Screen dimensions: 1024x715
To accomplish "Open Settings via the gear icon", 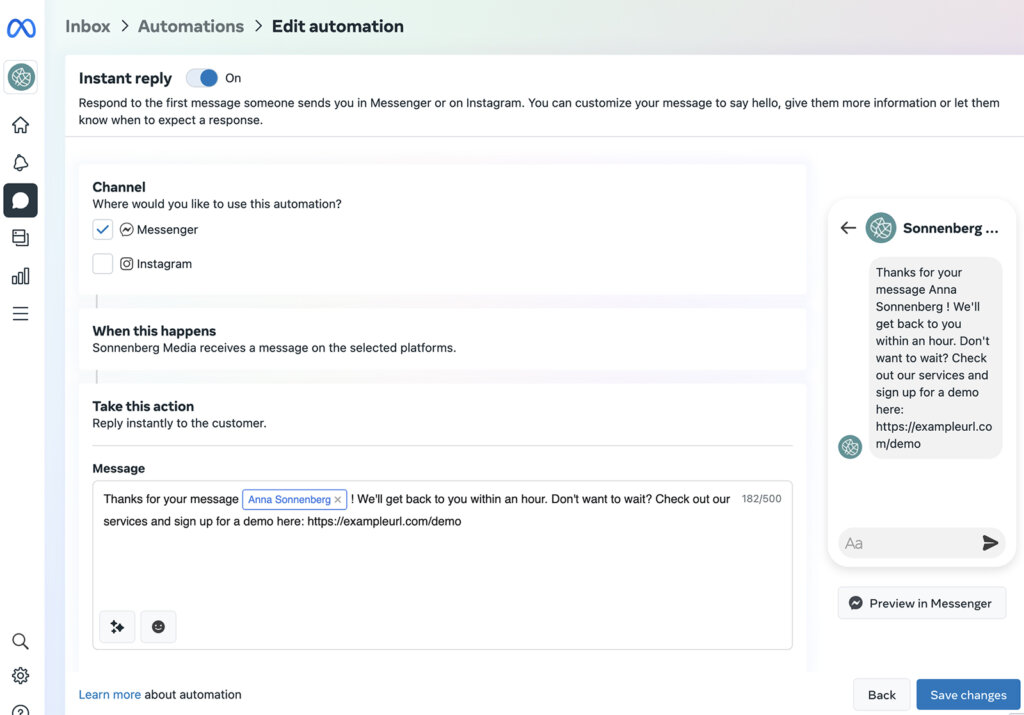I will (20, 675).
